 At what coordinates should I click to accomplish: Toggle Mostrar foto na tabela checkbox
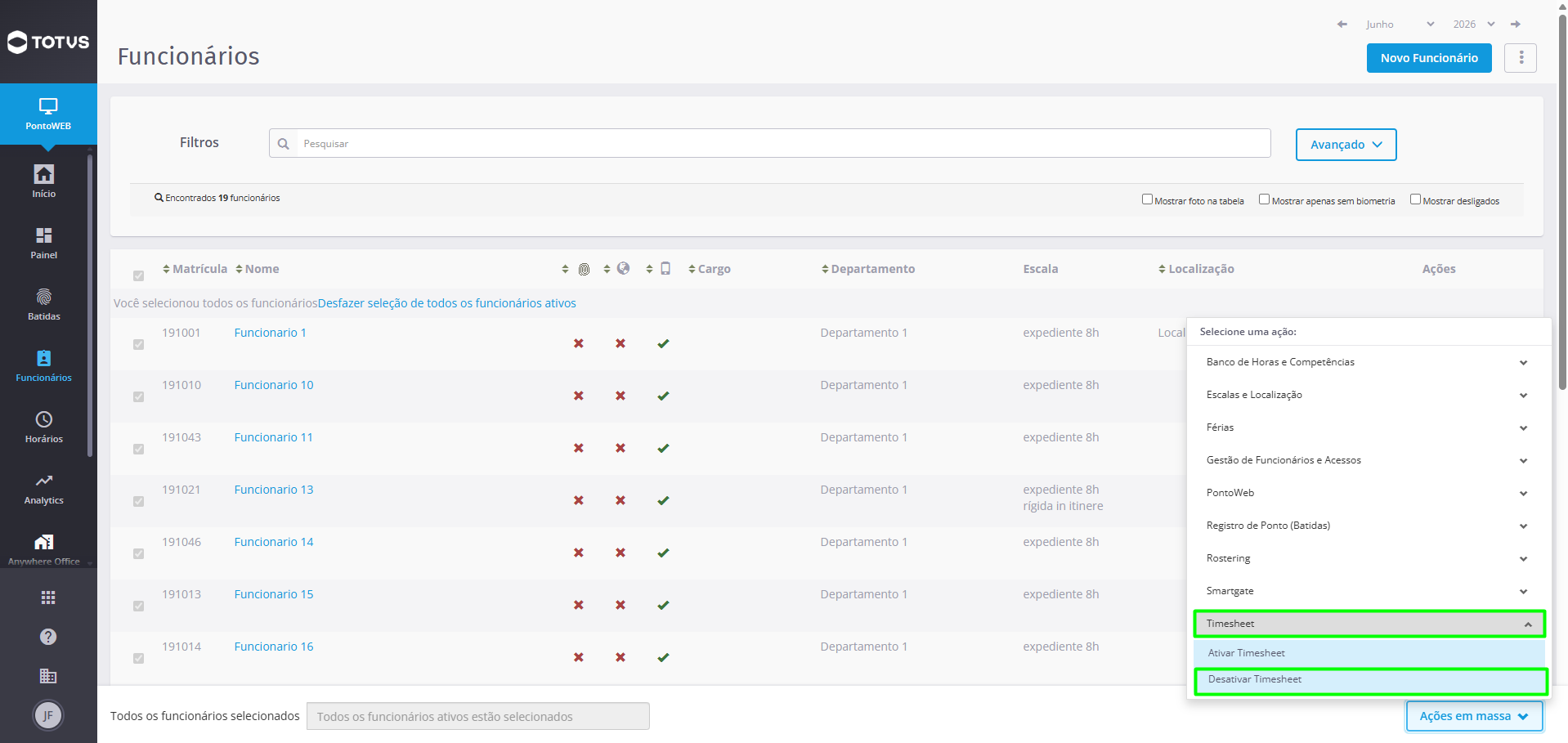point(1147,199)
